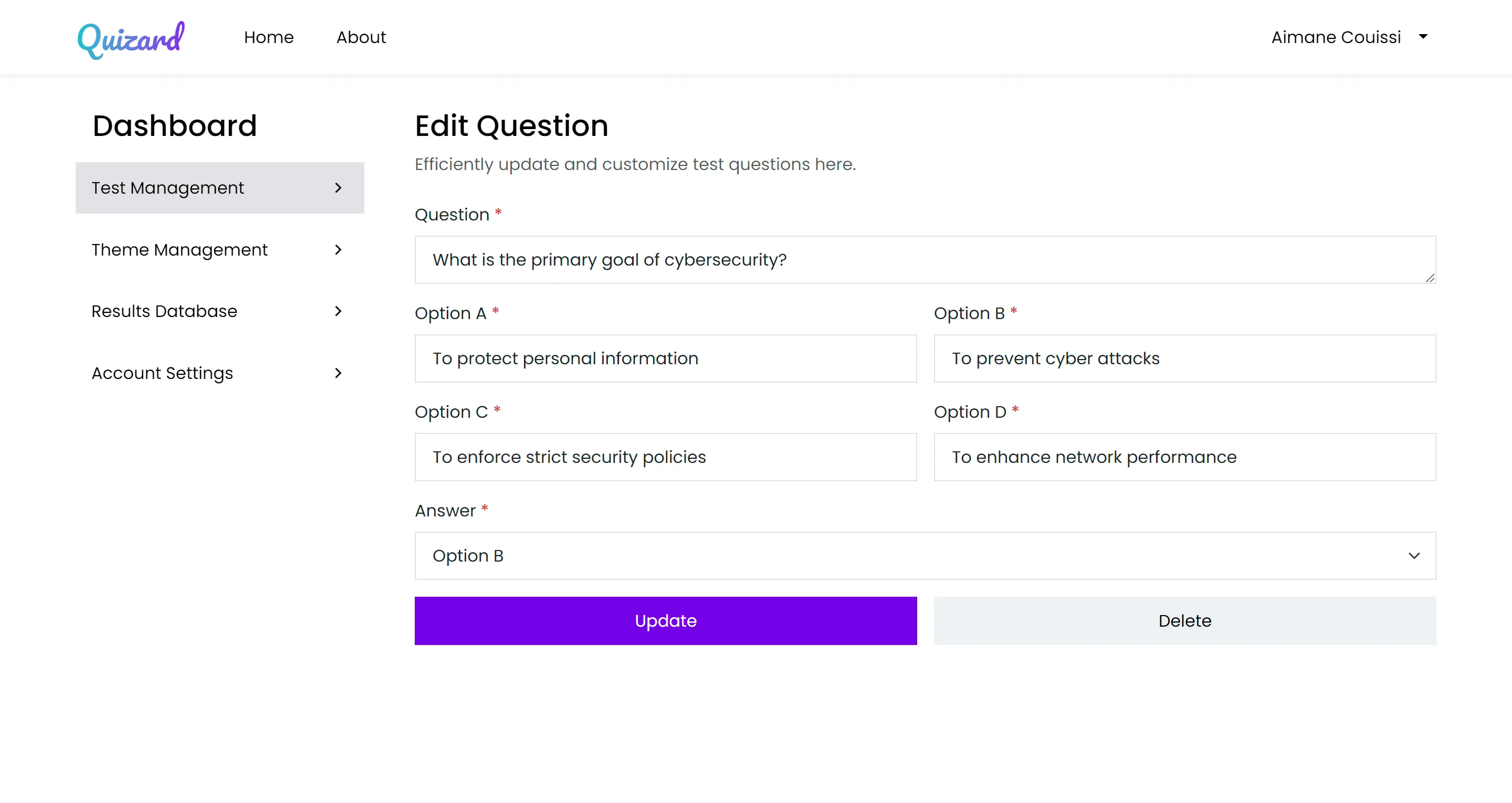Click the Account Settings chevron arrow
1512x803 pixels.
[338, 373]
